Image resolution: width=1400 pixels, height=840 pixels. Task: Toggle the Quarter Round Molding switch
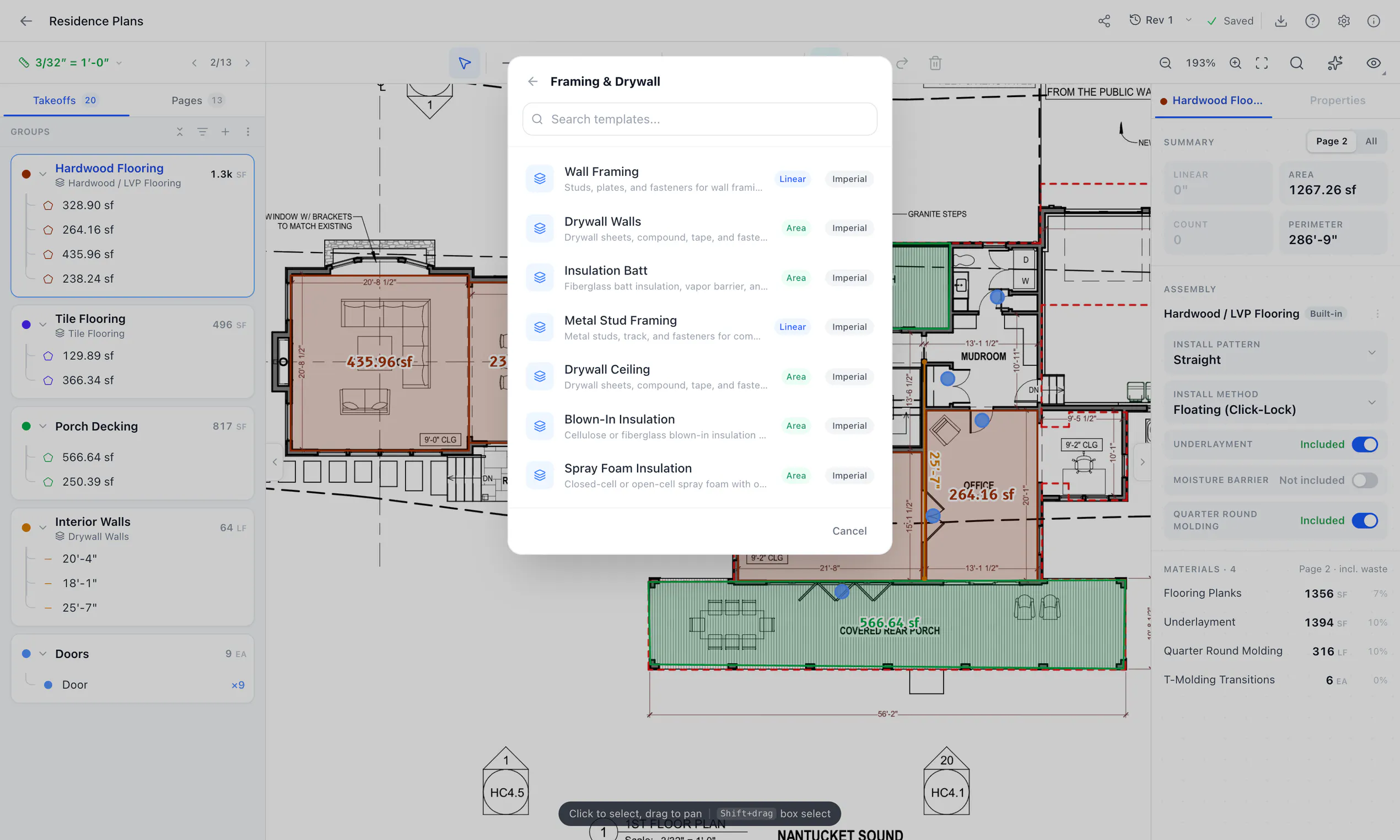(x=1364, y=521)
